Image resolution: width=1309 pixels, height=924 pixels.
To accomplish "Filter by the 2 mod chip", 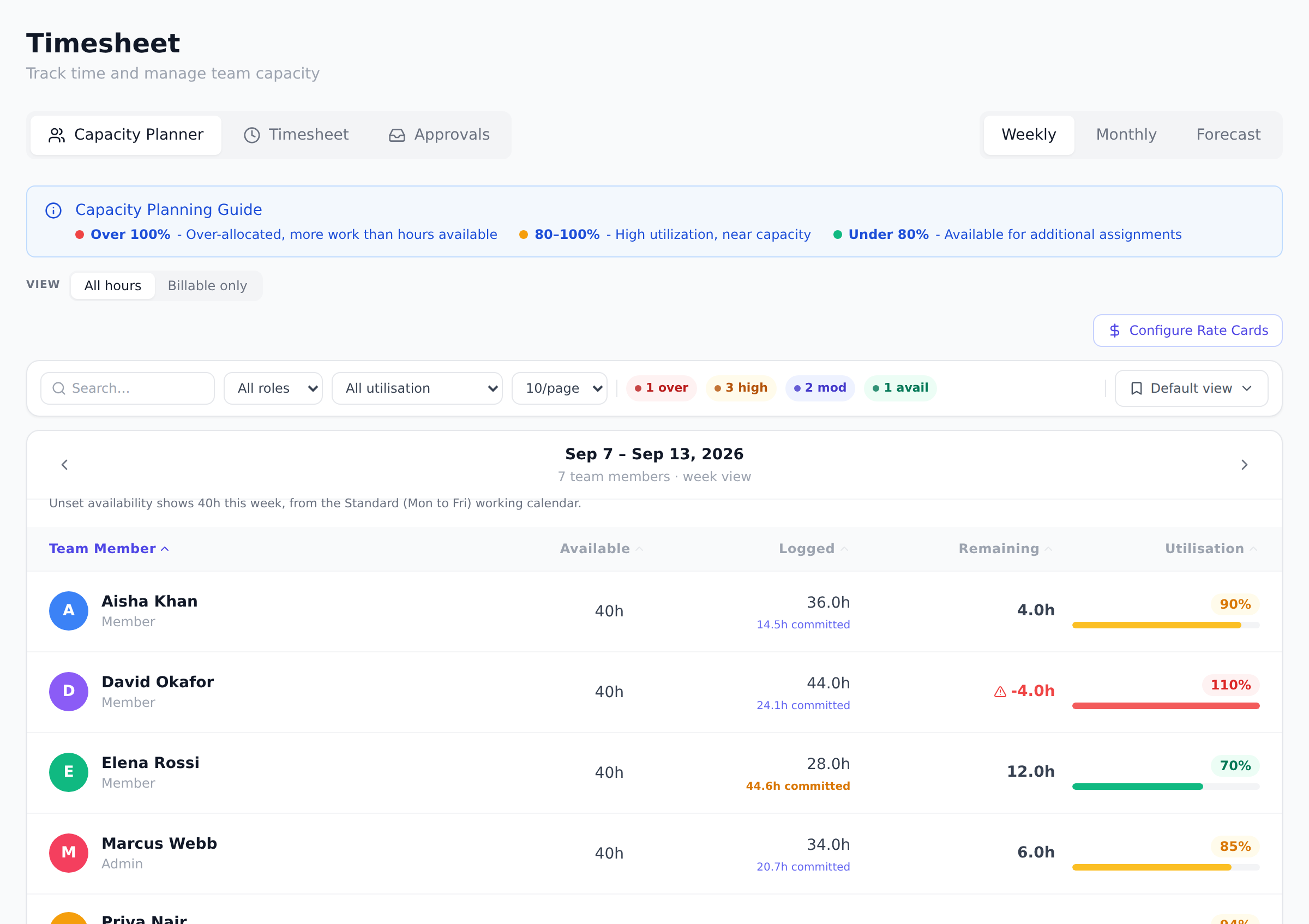I will pos(820,388).
